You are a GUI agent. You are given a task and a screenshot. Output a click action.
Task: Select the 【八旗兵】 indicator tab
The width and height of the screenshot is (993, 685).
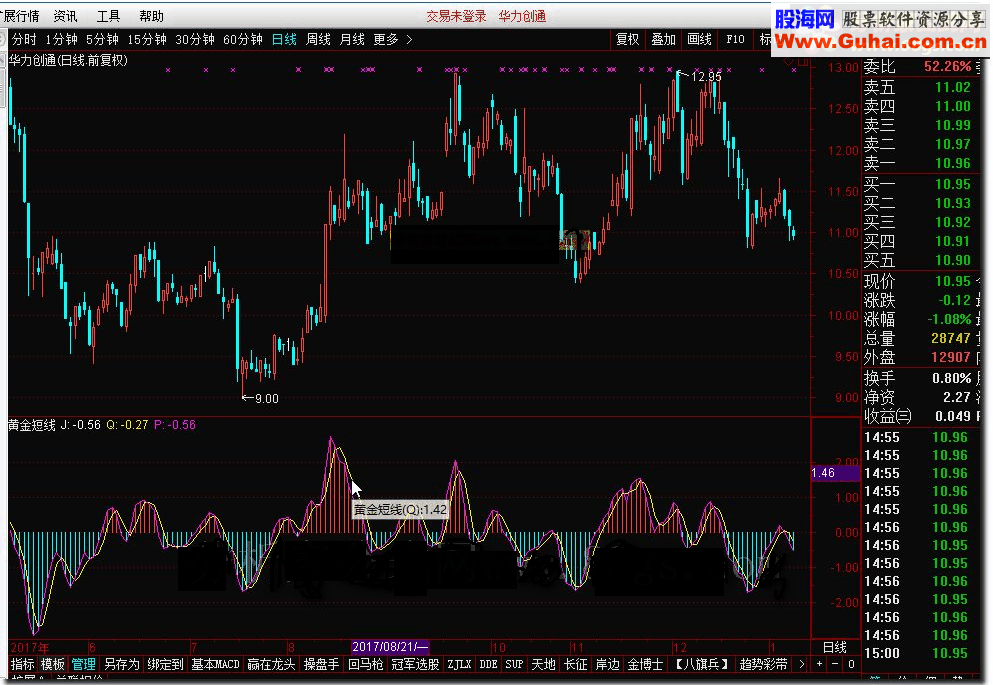(702, 664)
